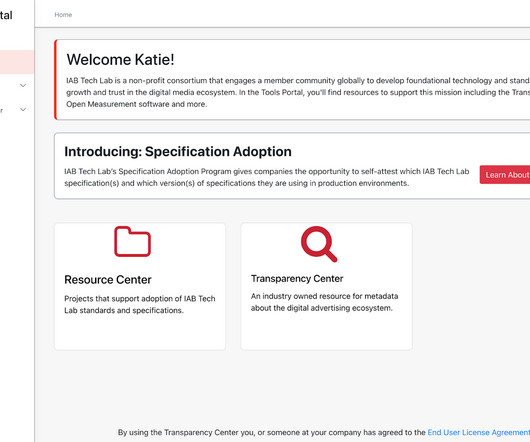The image size is (530, 442).
Task: Click the Transparency Center card title
Action: coord(297,278)
